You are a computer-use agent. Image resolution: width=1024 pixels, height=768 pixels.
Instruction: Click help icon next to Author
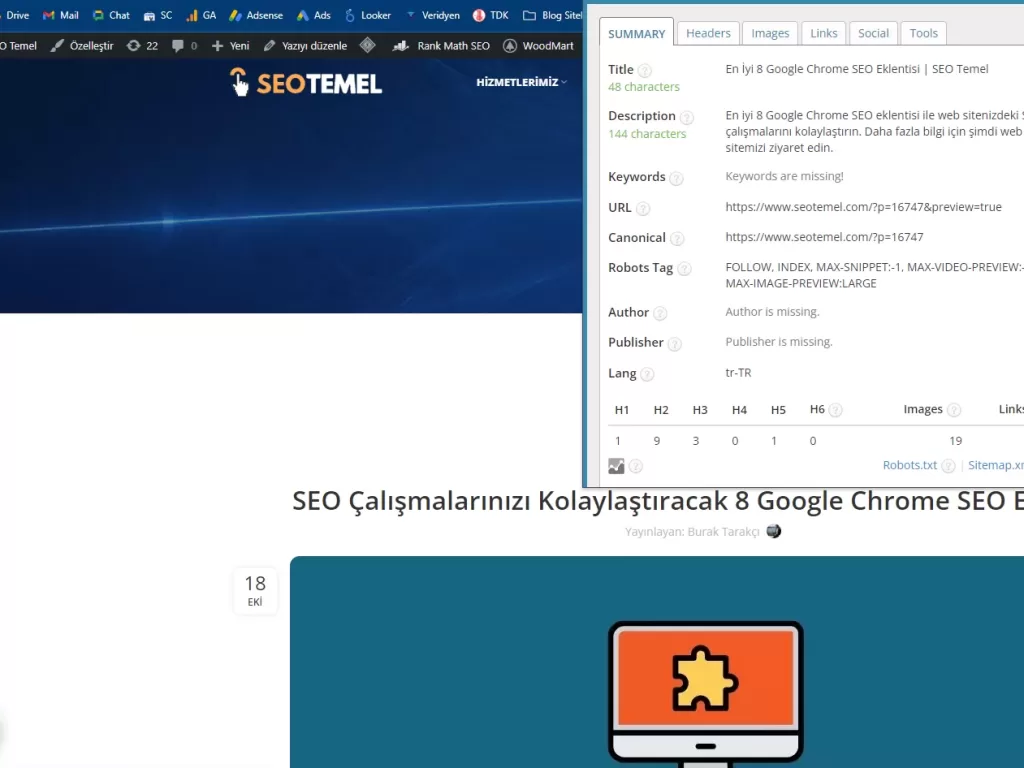pyautogui.click(x=660, y=314)
